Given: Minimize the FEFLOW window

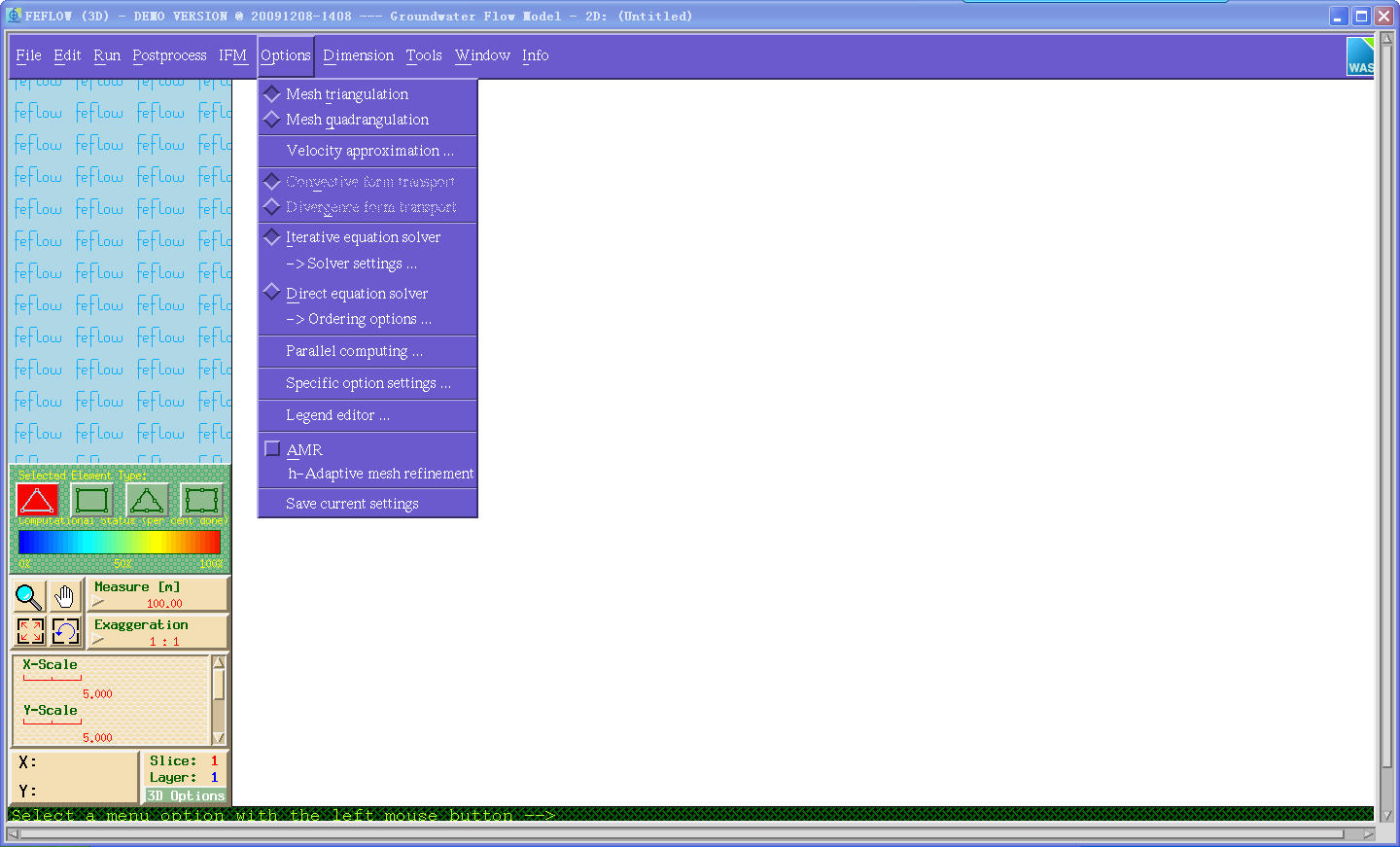Looking at the screenshot, I should point(1339,16).
